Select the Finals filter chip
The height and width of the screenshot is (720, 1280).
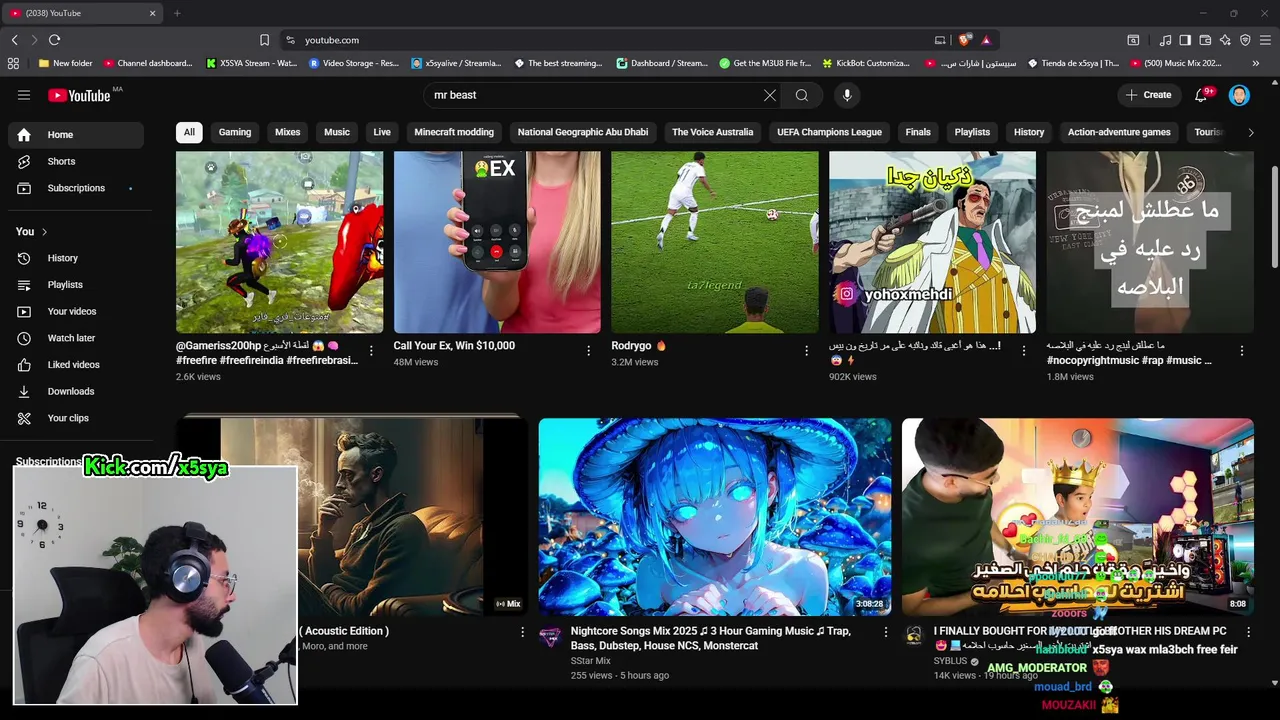(x=918, y=132)
